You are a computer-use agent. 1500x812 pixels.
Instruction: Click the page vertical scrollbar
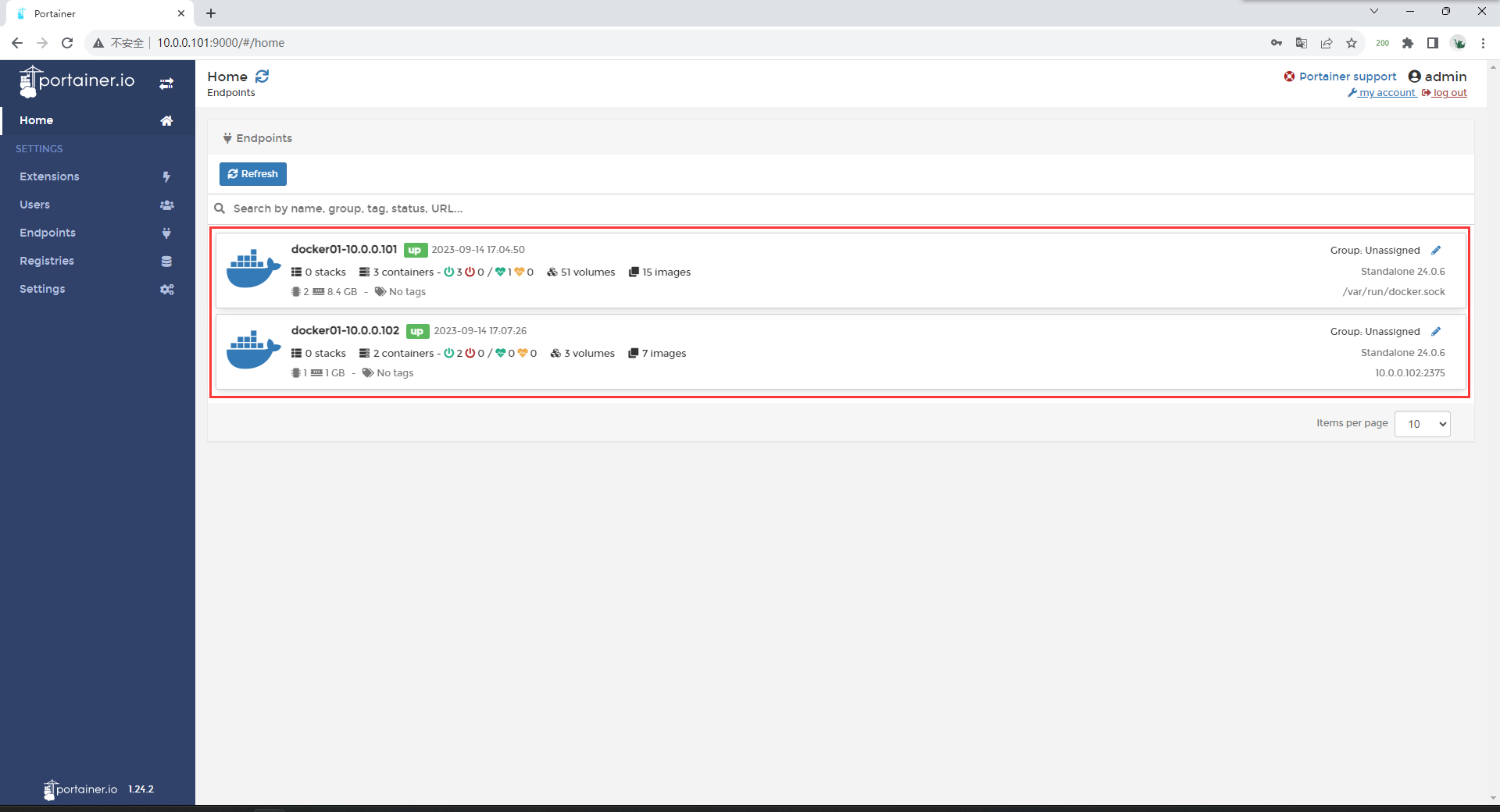pos(1493,432)
